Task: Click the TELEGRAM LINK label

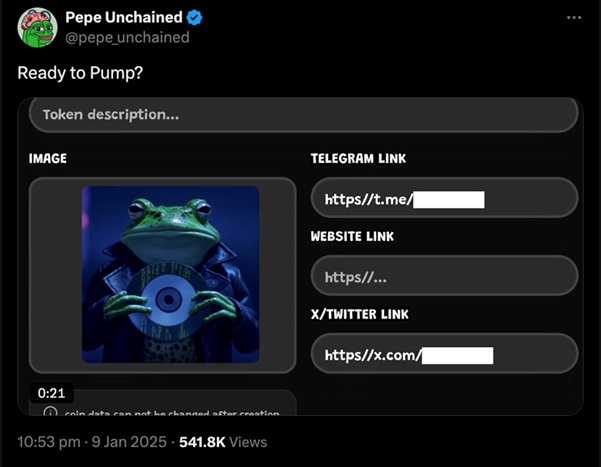Action: tap(358, 158)
